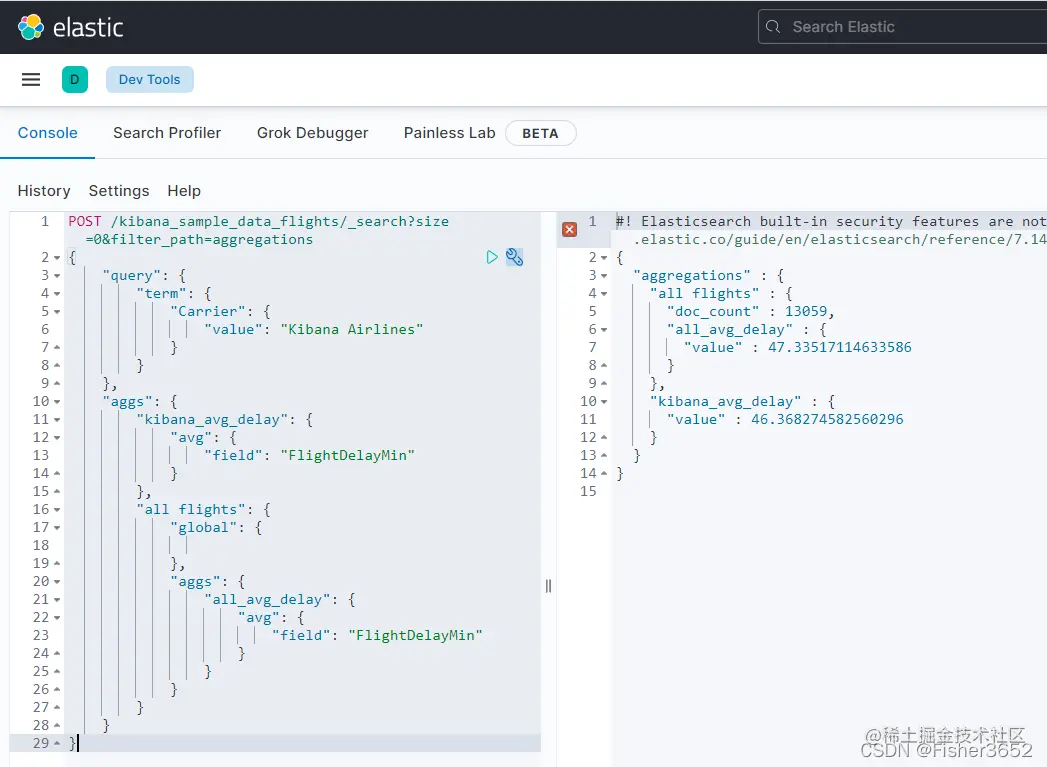Screen dimensions: 1047x767
Task: Fold the nested "aggs" on line 20
Action: click(57, 582)
